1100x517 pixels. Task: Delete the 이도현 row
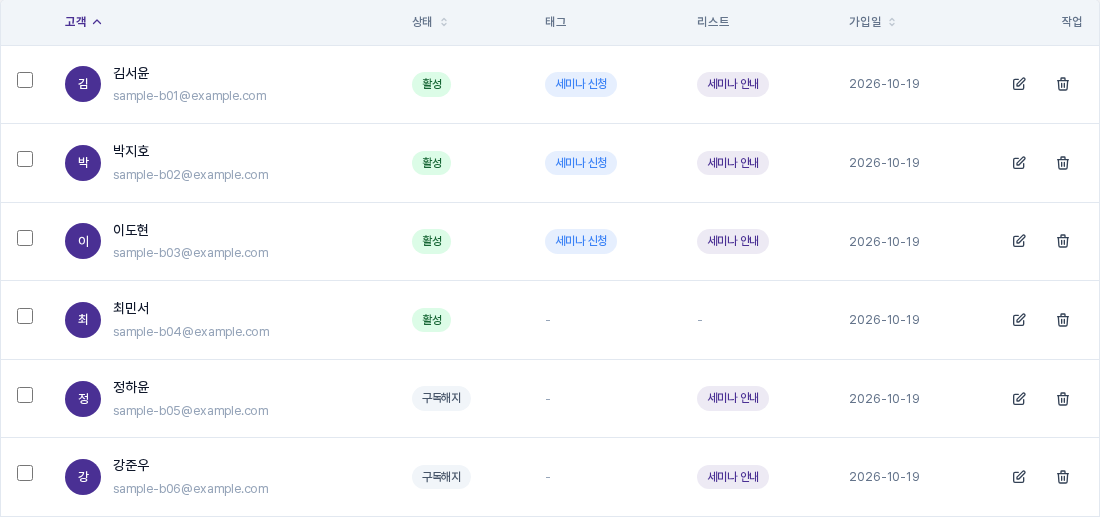[x=1063, y=241]
